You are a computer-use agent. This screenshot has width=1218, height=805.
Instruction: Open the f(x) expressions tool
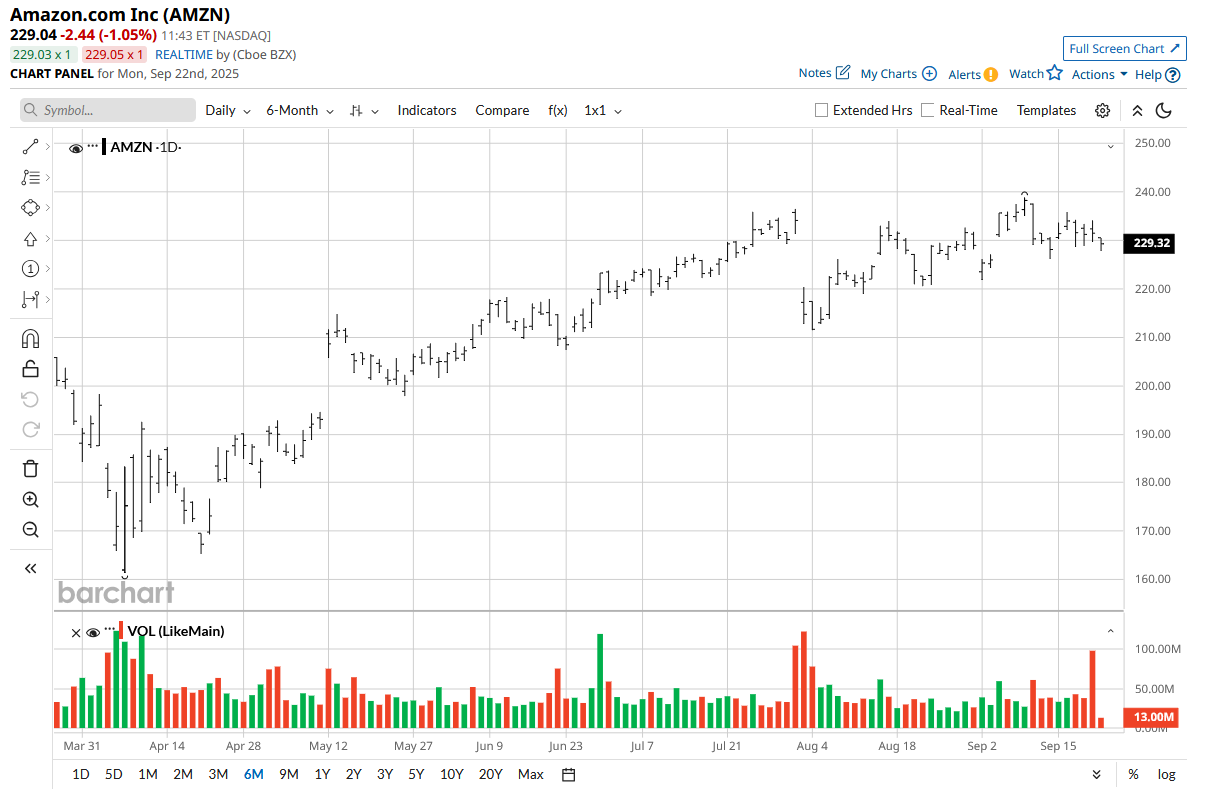click(558, 111)
